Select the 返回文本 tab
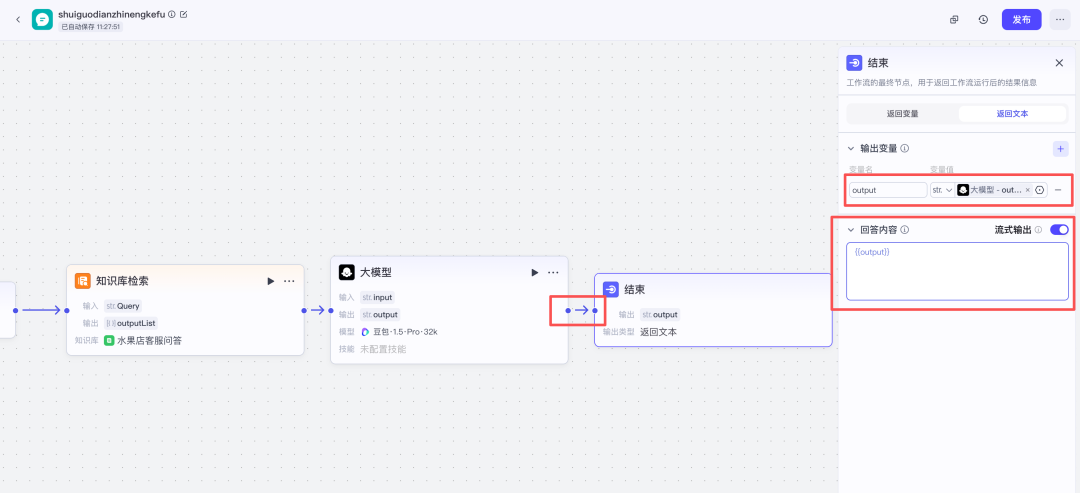Image resolution: width=1080 pixels, height=493 pixels. tap(1012, 114)
